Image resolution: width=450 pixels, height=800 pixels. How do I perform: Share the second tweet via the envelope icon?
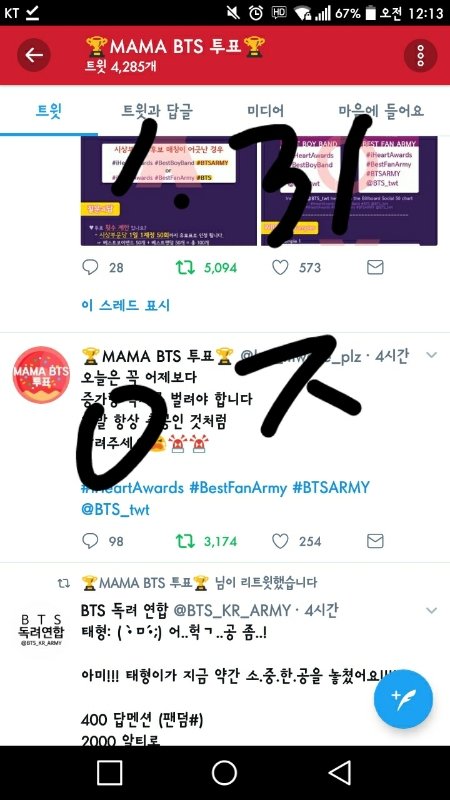376,541
